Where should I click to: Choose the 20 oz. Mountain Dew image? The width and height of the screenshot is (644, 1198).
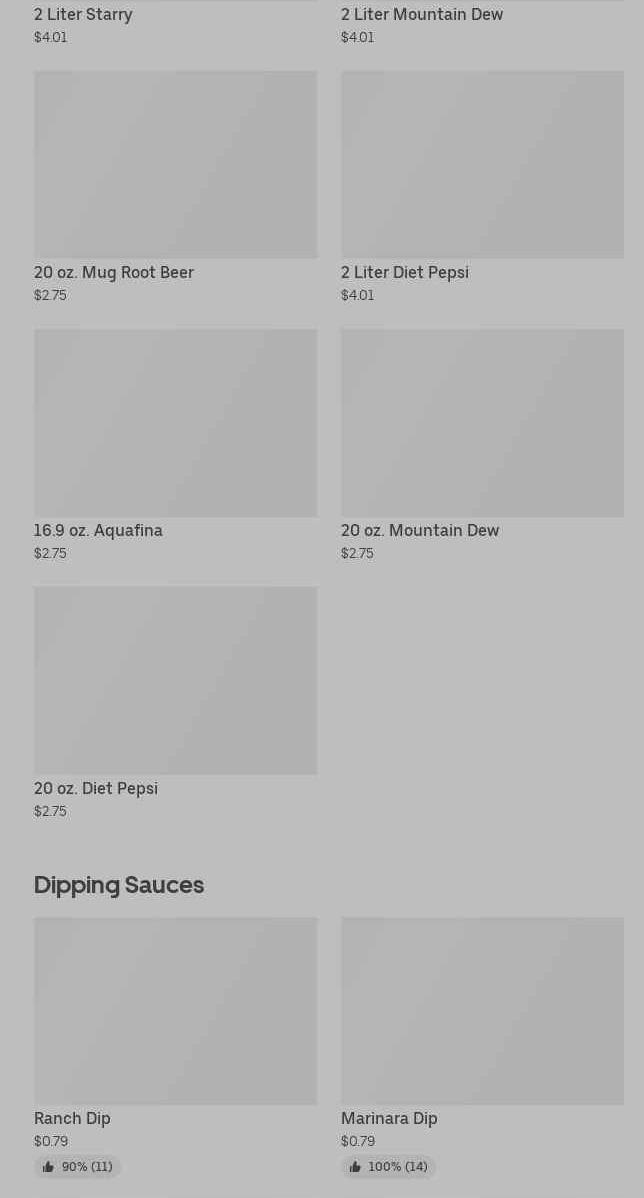pos(482,422)
